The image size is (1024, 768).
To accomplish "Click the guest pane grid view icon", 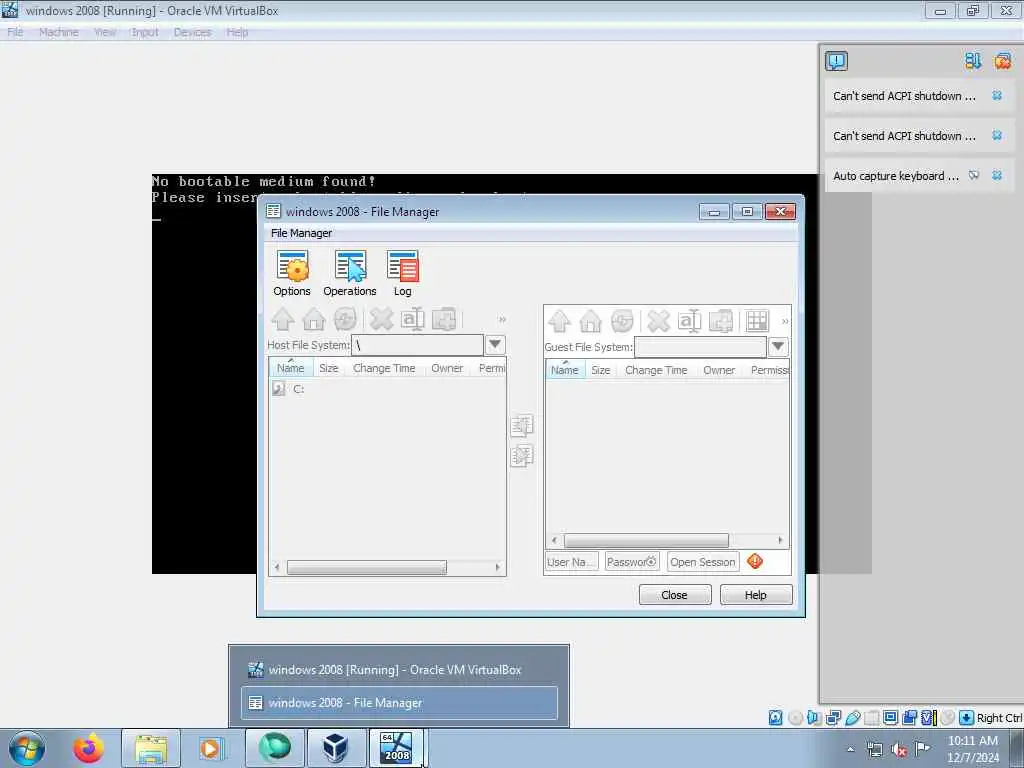I will (x=758, y=321).
